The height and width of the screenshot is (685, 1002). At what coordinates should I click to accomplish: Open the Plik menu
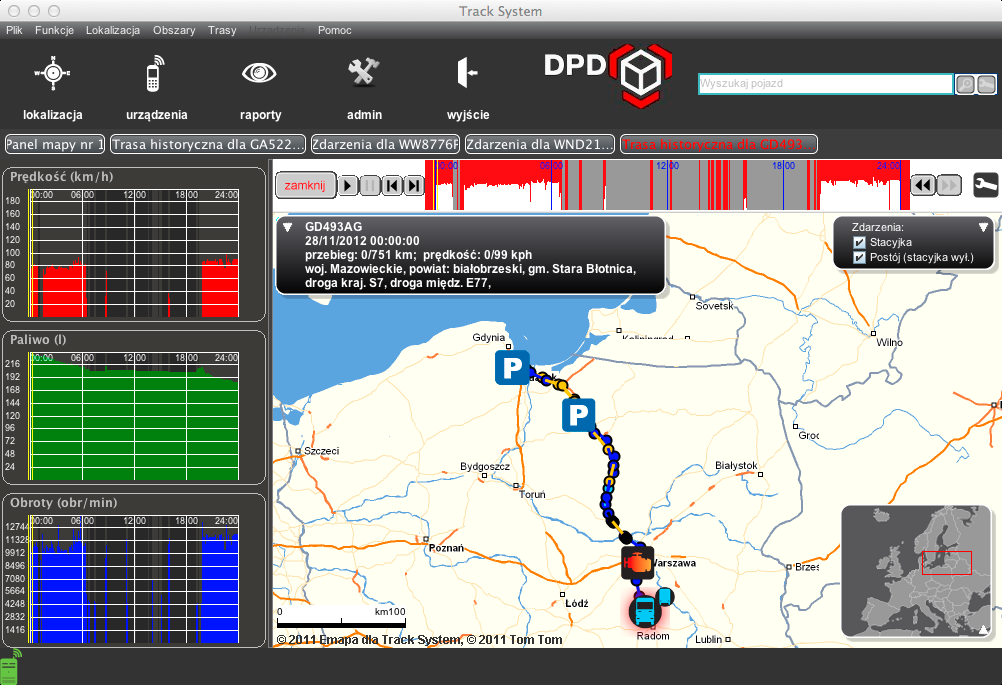(14, 30)
